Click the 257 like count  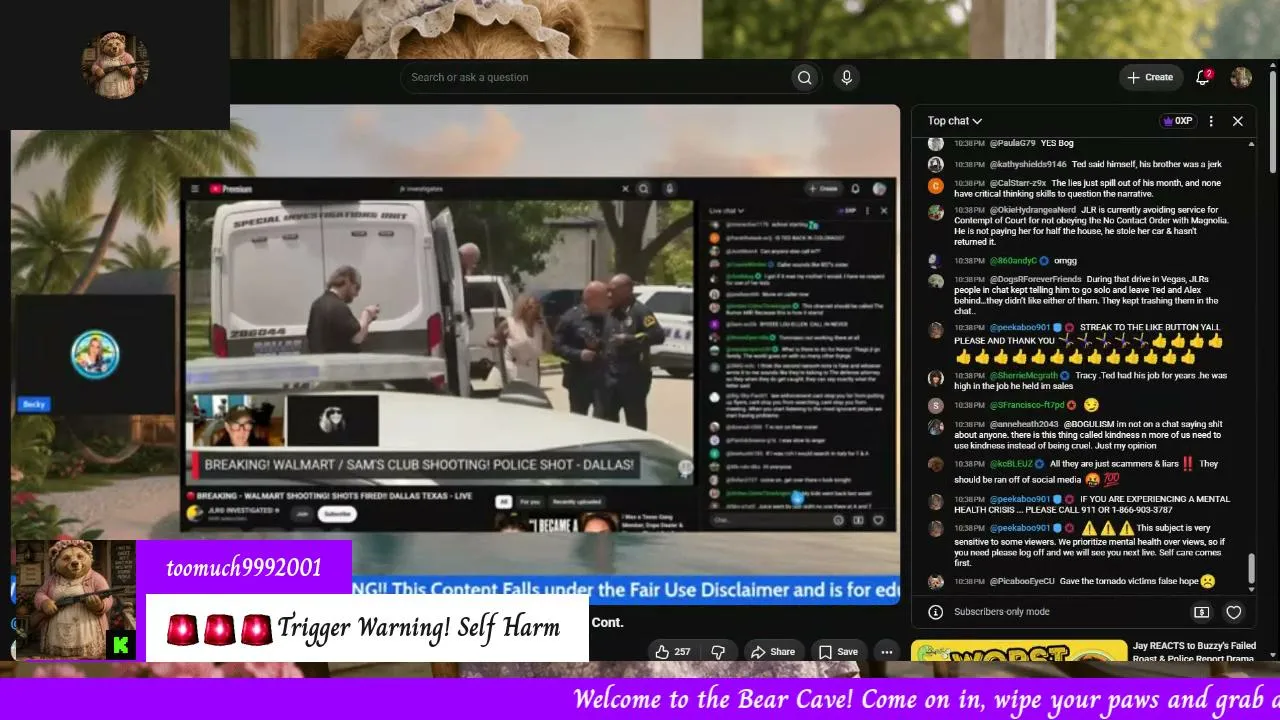tap(683, 652)
